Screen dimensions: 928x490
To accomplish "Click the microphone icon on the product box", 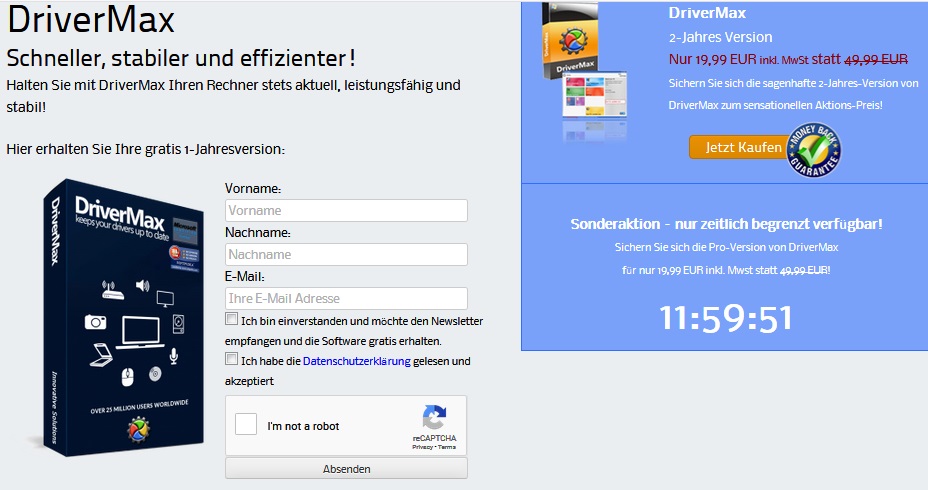I will point(173,355).
